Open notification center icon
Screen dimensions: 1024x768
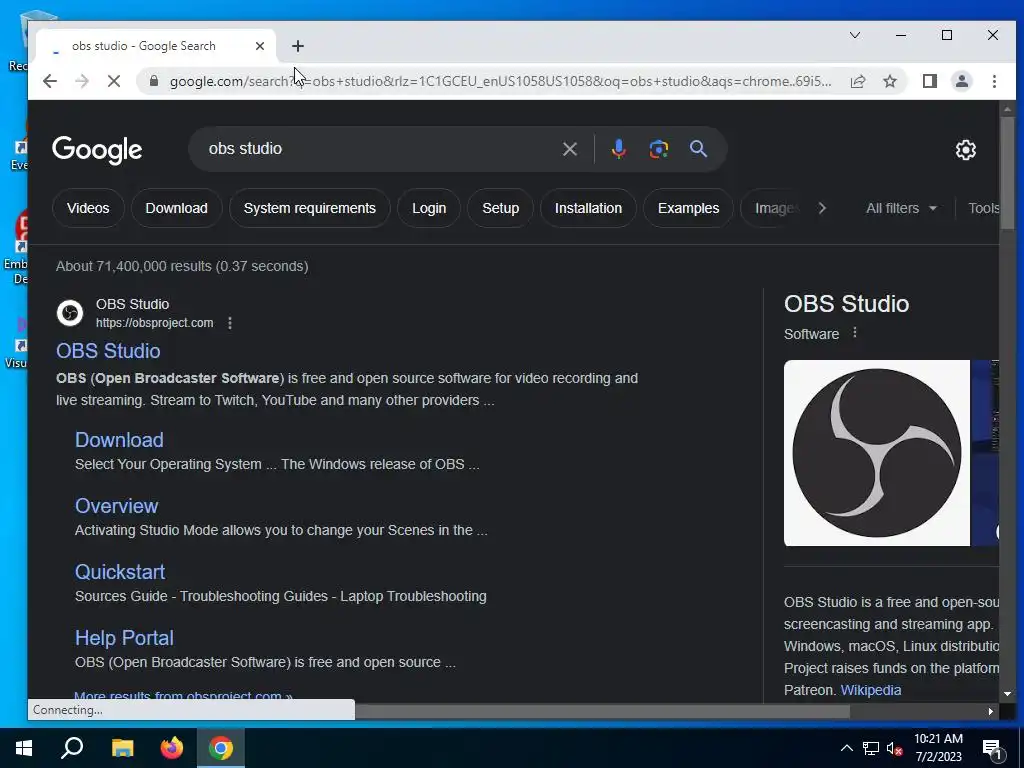993,748
